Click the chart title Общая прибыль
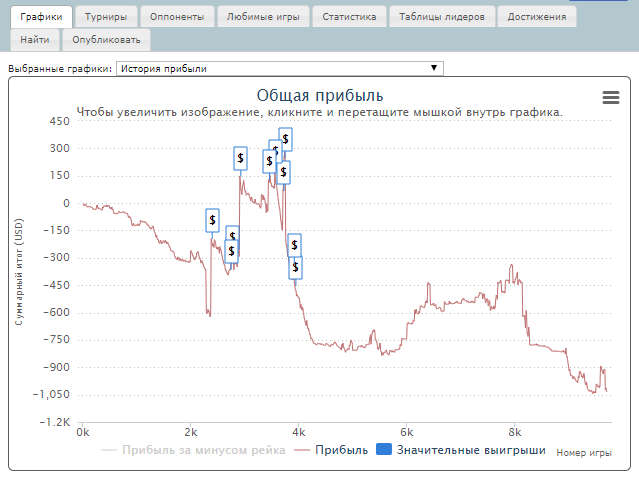 (x=320, y=95)
